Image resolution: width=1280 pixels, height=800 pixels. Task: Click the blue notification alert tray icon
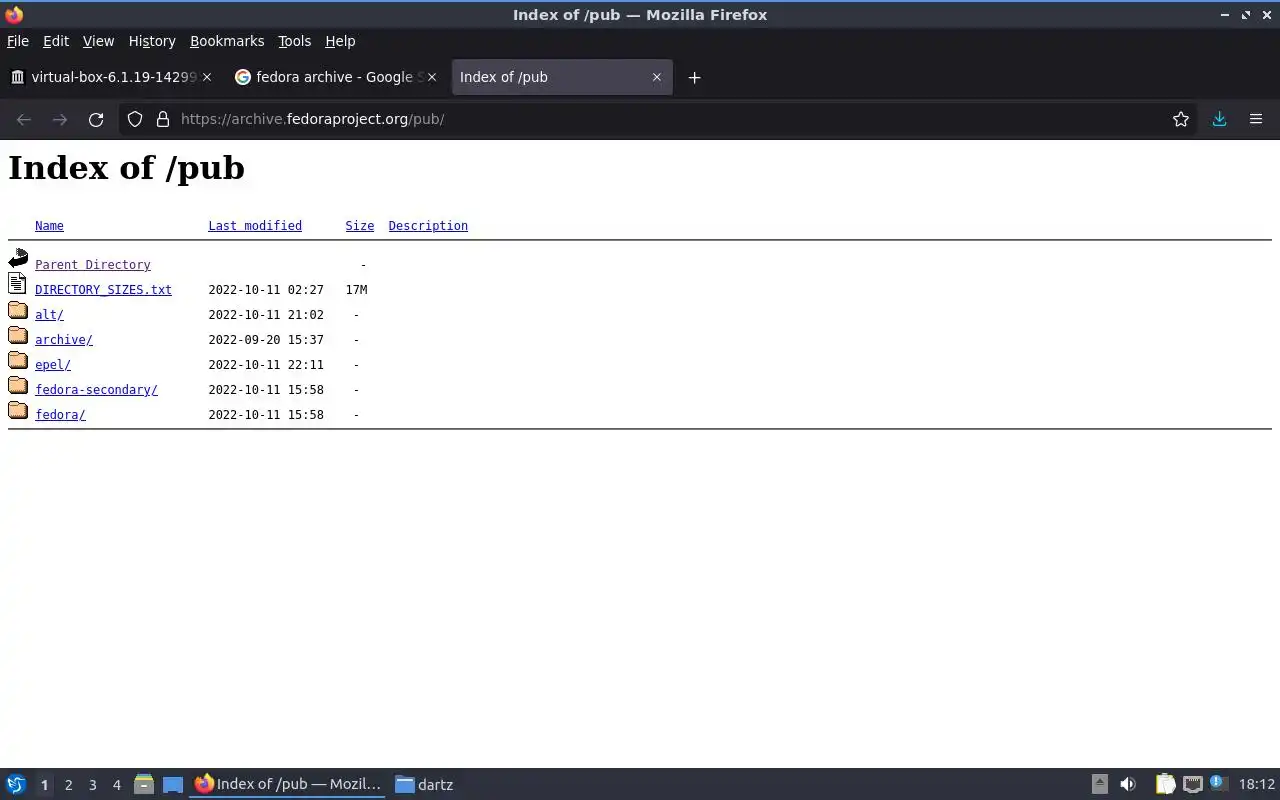click(x=1217, y=783)
